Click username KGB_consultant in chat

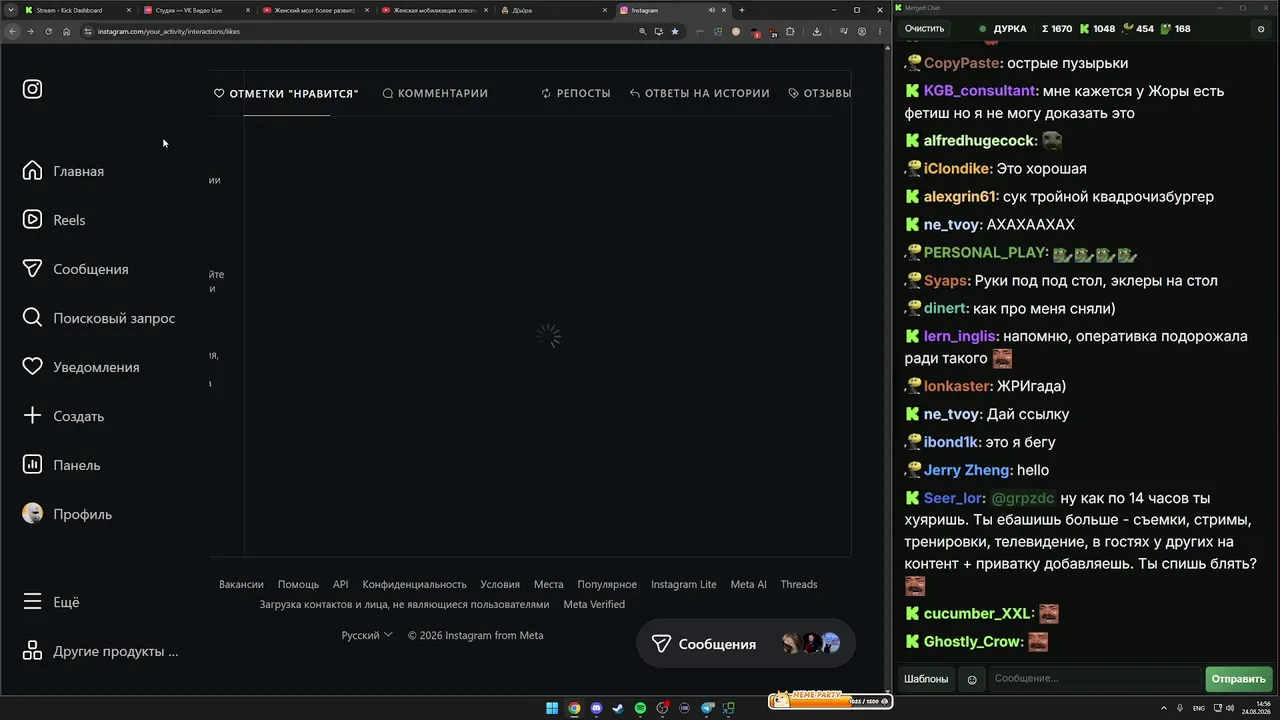point(980,91)
